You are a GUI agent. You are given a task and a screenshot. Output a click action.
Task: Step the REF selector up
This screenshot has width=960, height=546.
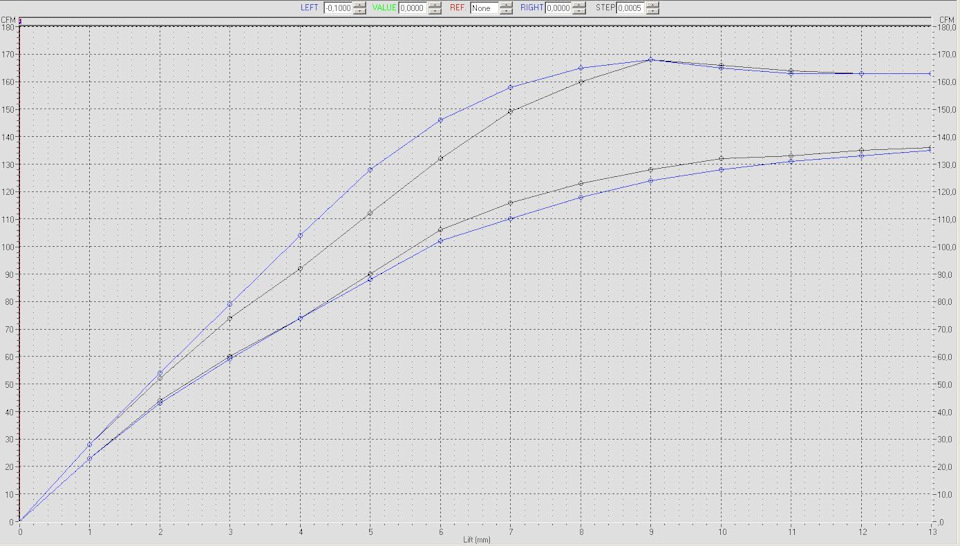point(506,4)
